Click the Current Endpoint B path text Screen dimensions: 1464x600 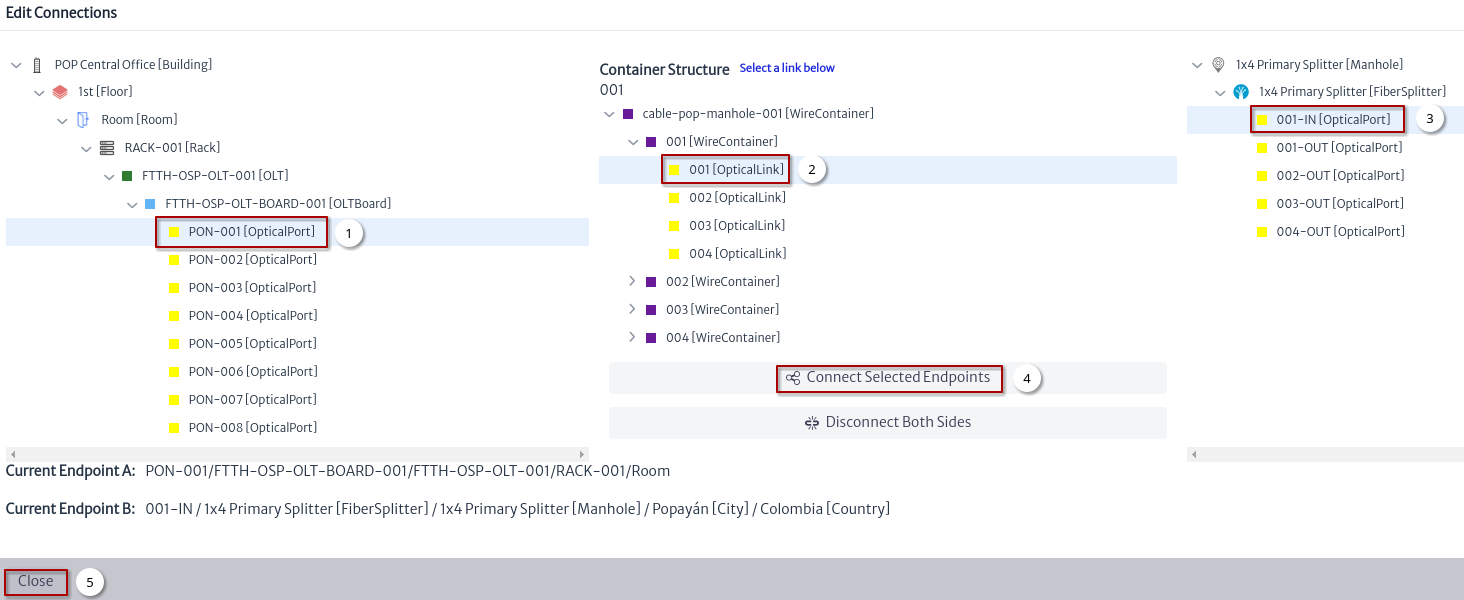518,509
